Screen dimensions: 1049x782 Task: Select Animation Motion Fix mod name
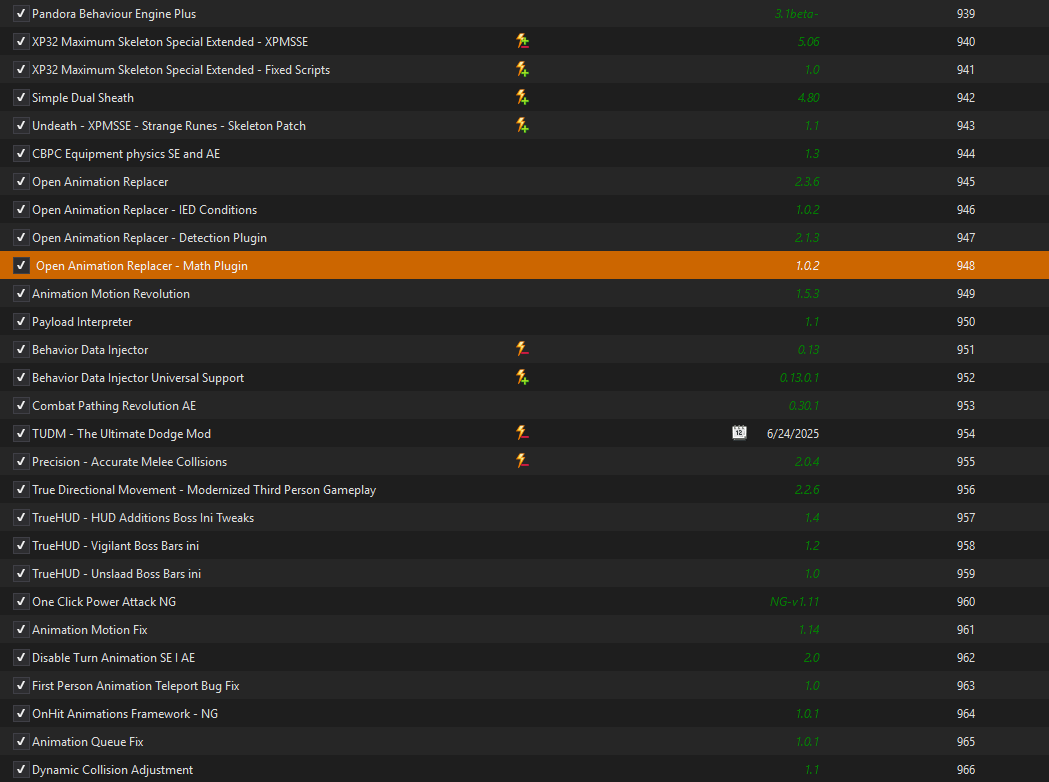coord(90,629)
